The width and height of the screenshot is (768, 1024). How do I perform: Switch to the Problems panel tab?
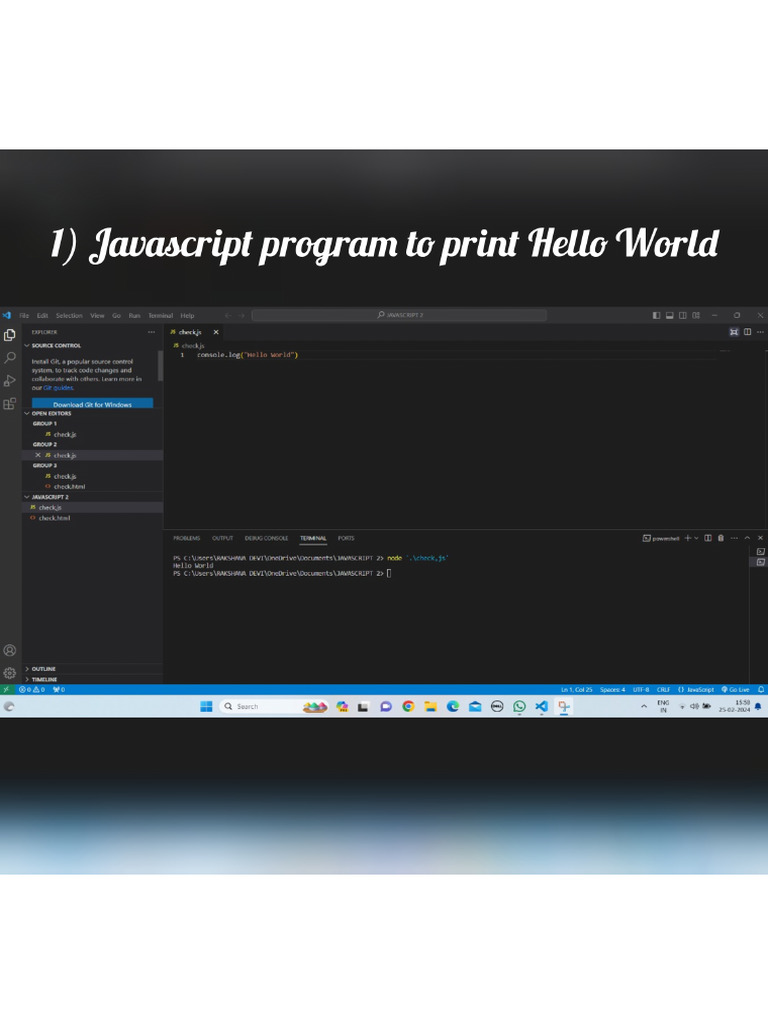pyautogui.click(x=187, y=538)
